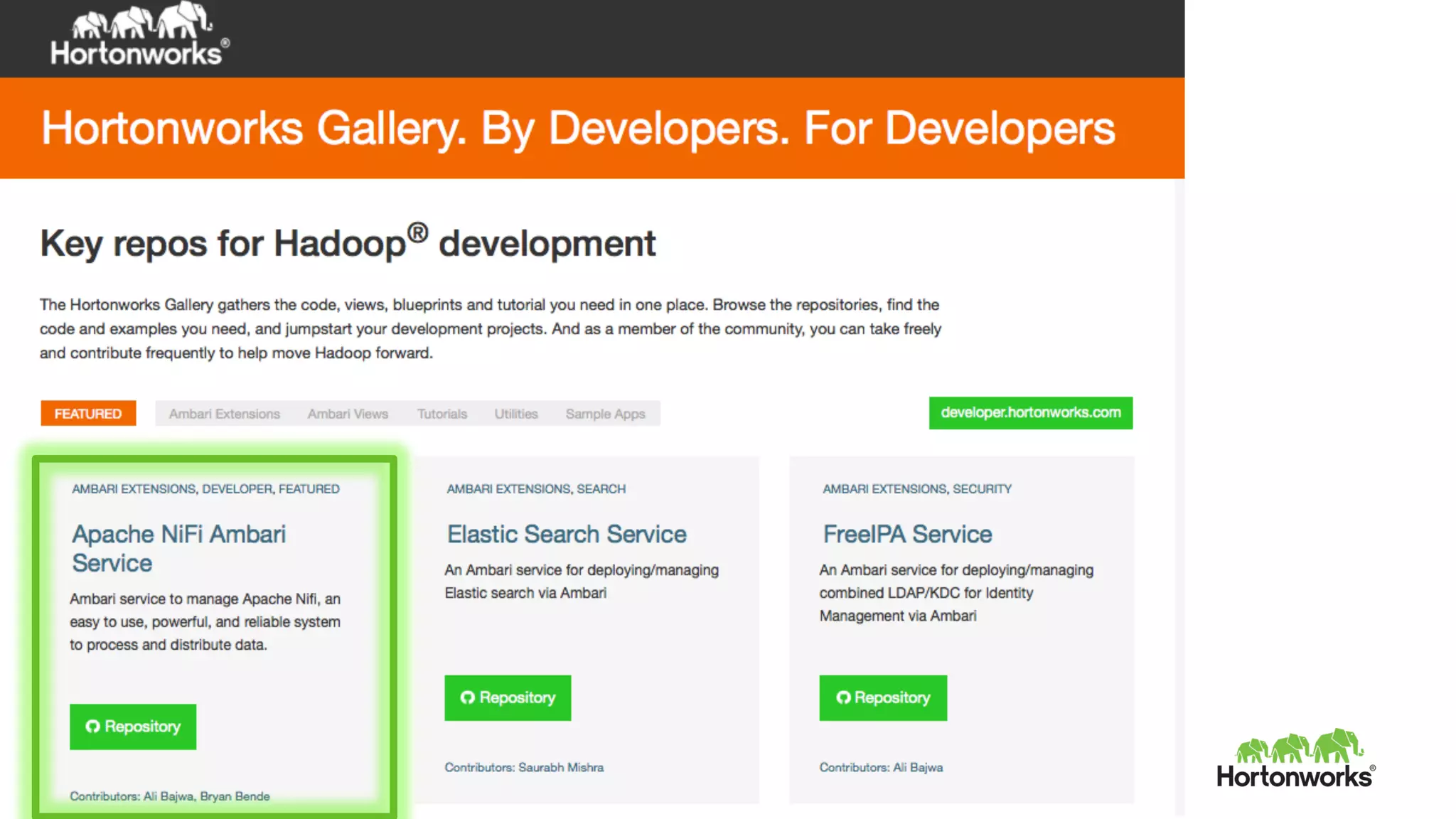
Task: Click Repository button for Elastic Search card
Action: pyautogui.click(x=508, y=697)
